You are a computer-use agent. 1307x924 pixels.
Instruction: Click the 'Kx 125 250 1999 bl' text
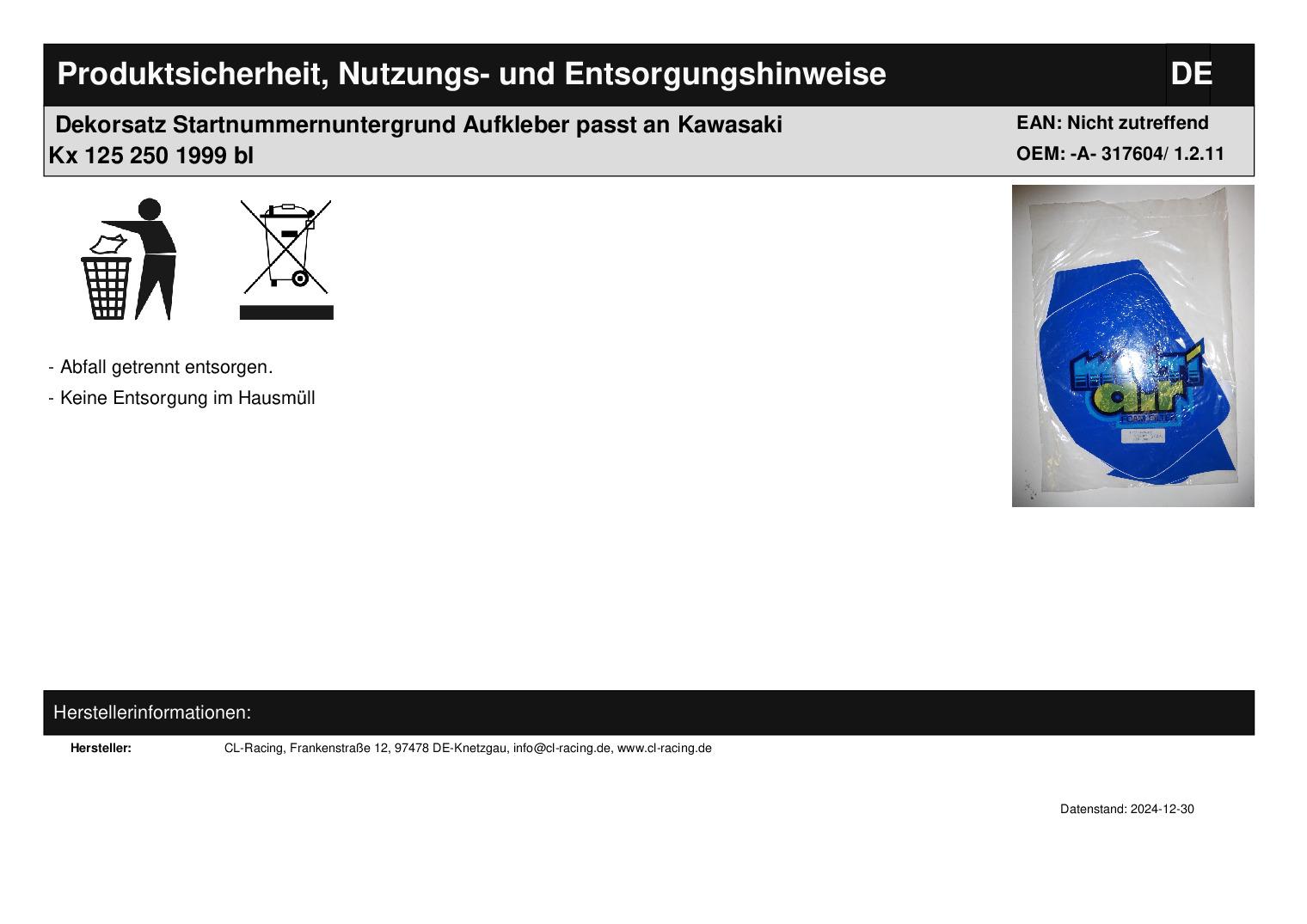coord(151,156)
